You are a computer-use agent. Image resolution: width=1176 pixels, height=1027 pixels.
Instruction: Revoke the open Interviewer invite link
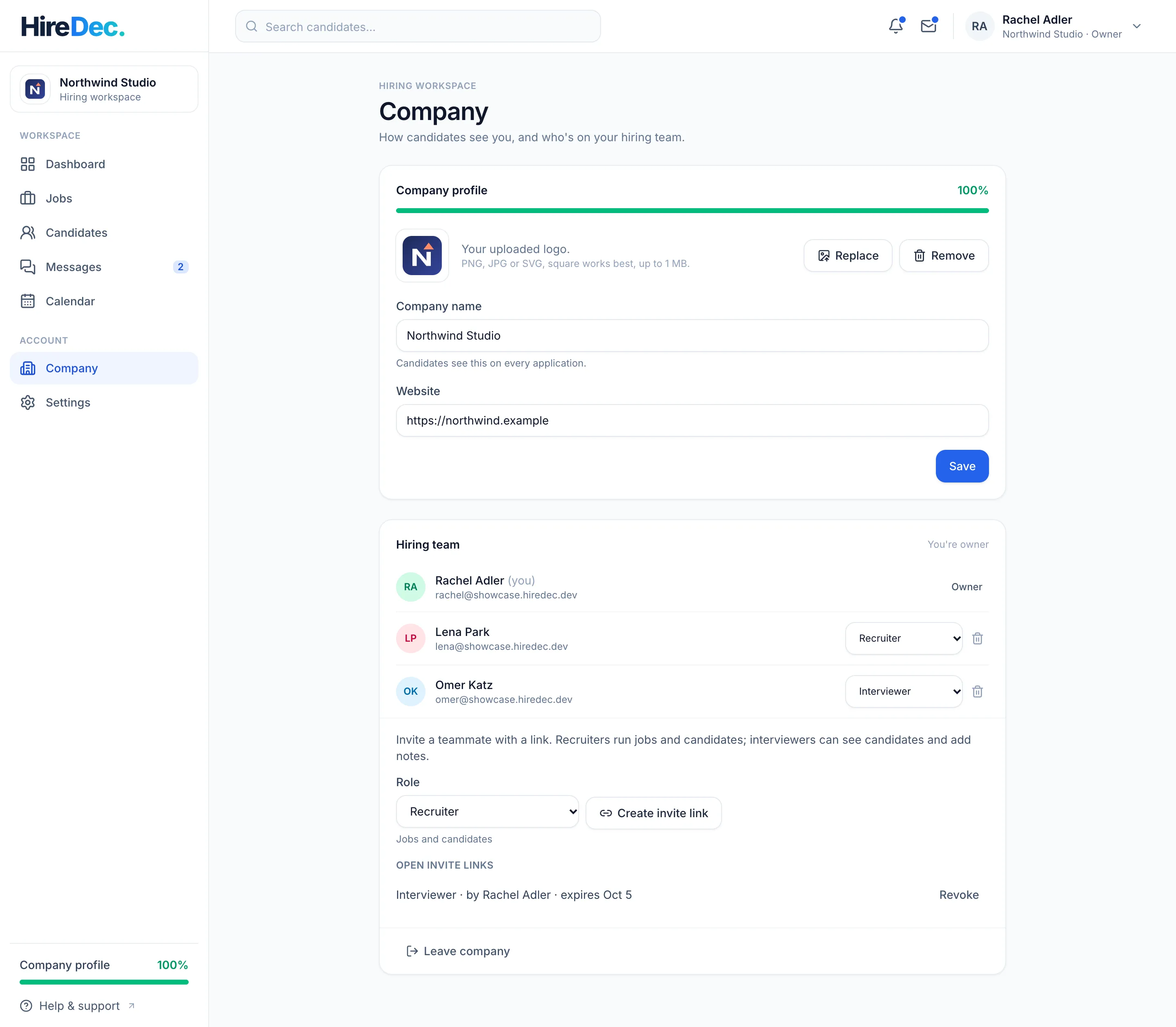[x=959, y=895]
